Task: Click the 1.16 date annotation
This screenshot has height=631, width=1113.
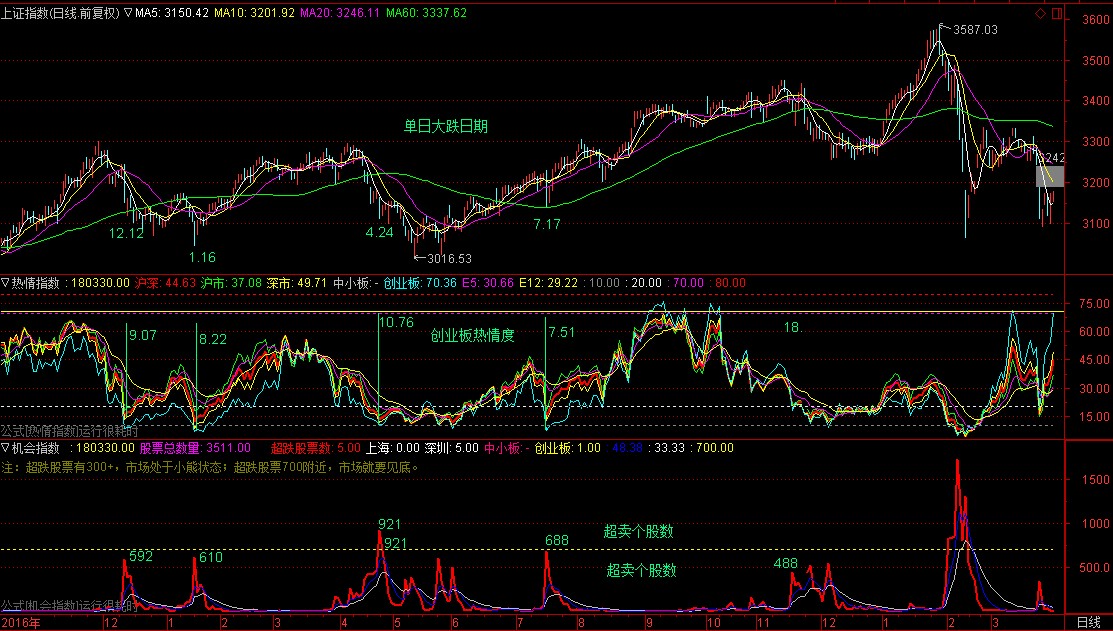Action: 202,257
